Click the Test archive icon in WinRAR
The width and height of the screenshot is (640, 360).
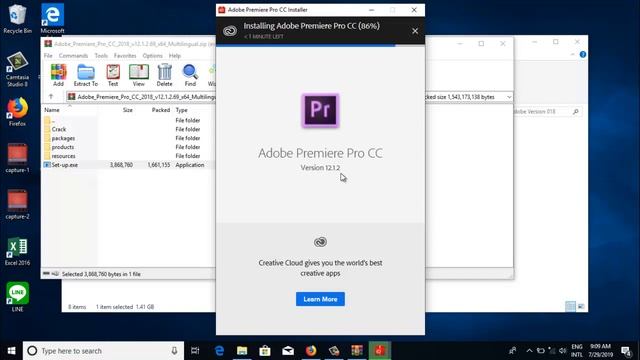[113, 76]
